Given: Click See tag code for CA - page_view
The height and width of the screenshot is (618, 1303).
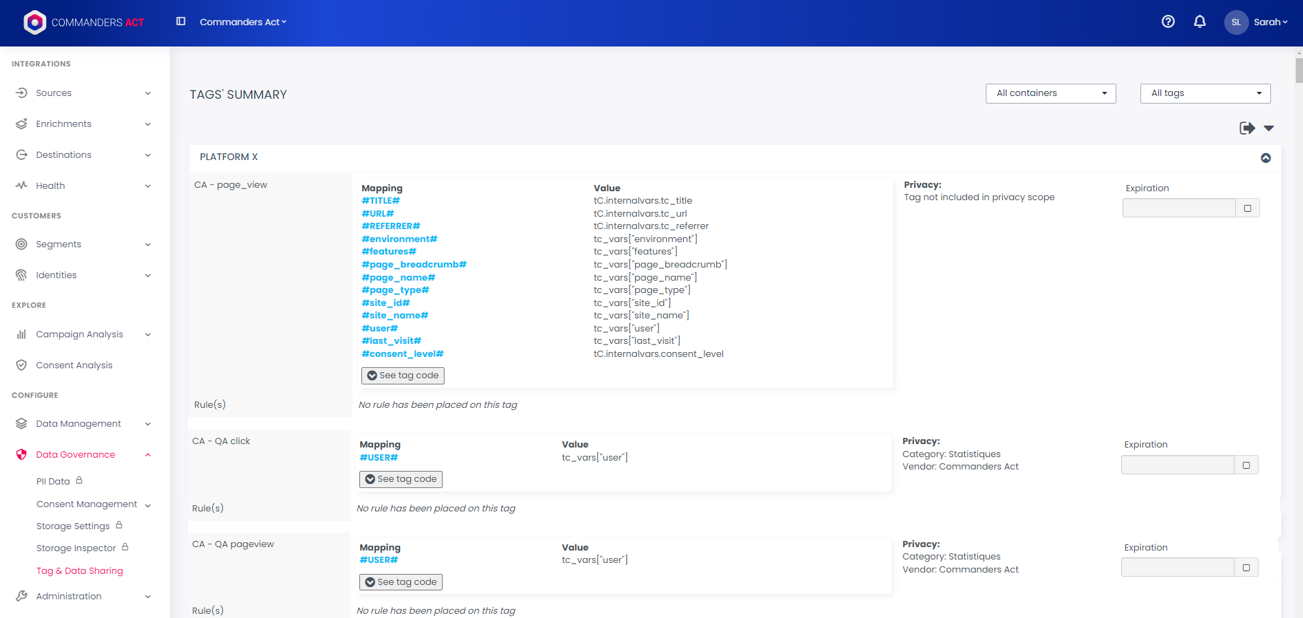Looking at the screenshot, I should click(403, 376).
